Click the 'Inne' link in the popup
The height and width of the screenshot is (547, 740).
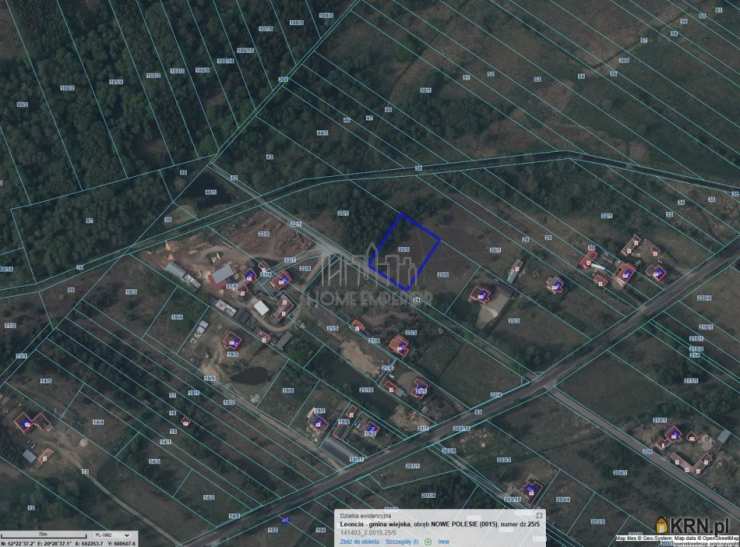pos(443,541)
